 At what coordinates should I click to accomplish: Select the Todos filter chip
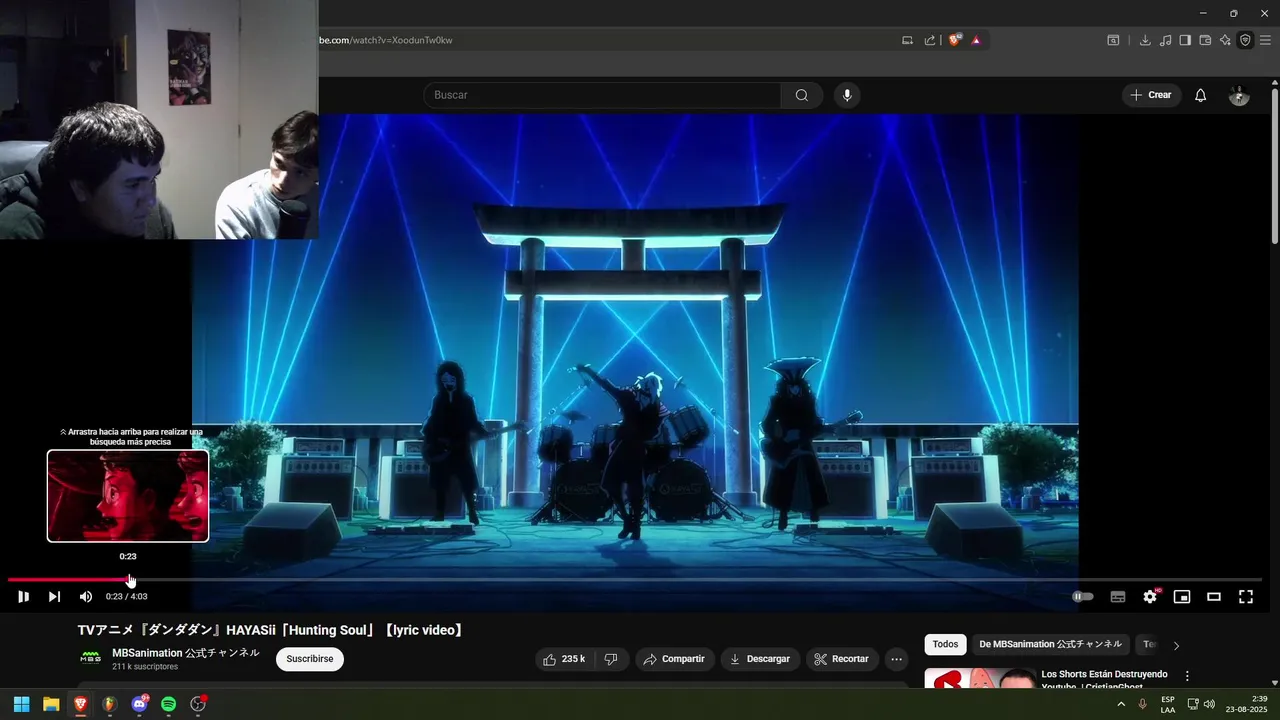(x=945, y=645)
